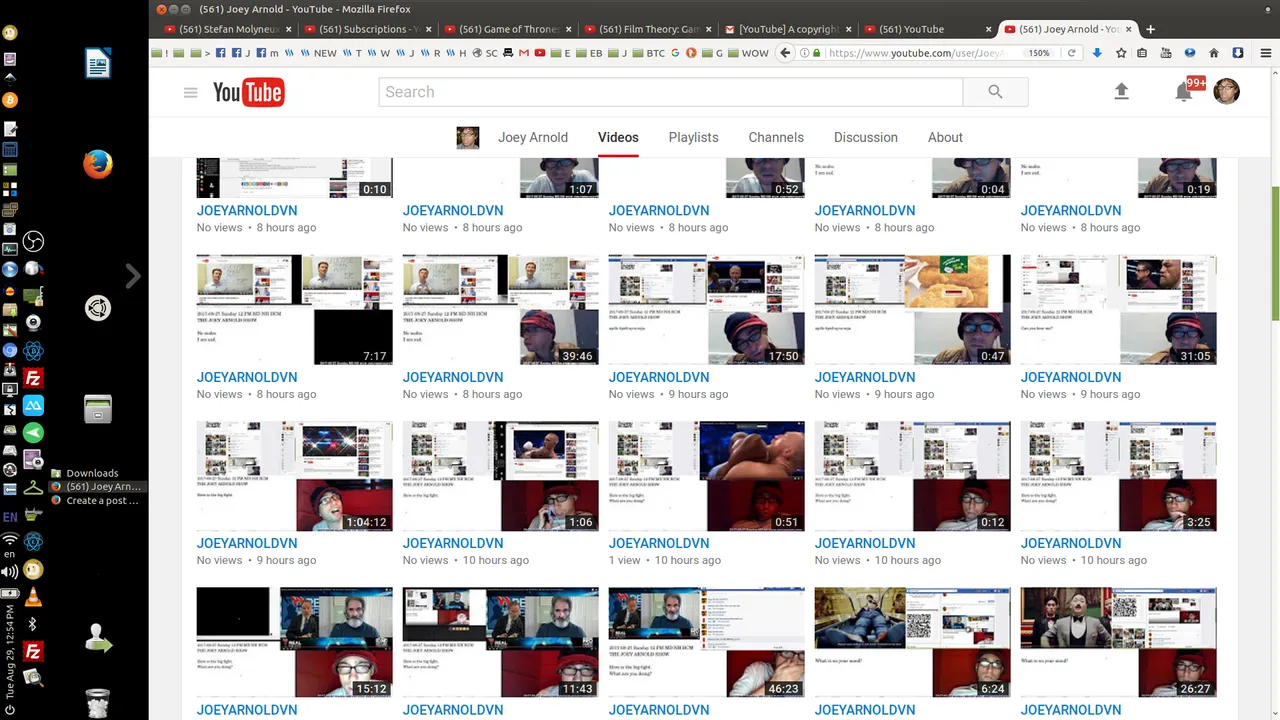Click the Ubuntu logo circle icon
This screenshot has width=1280, height=720.
(97, 308)
